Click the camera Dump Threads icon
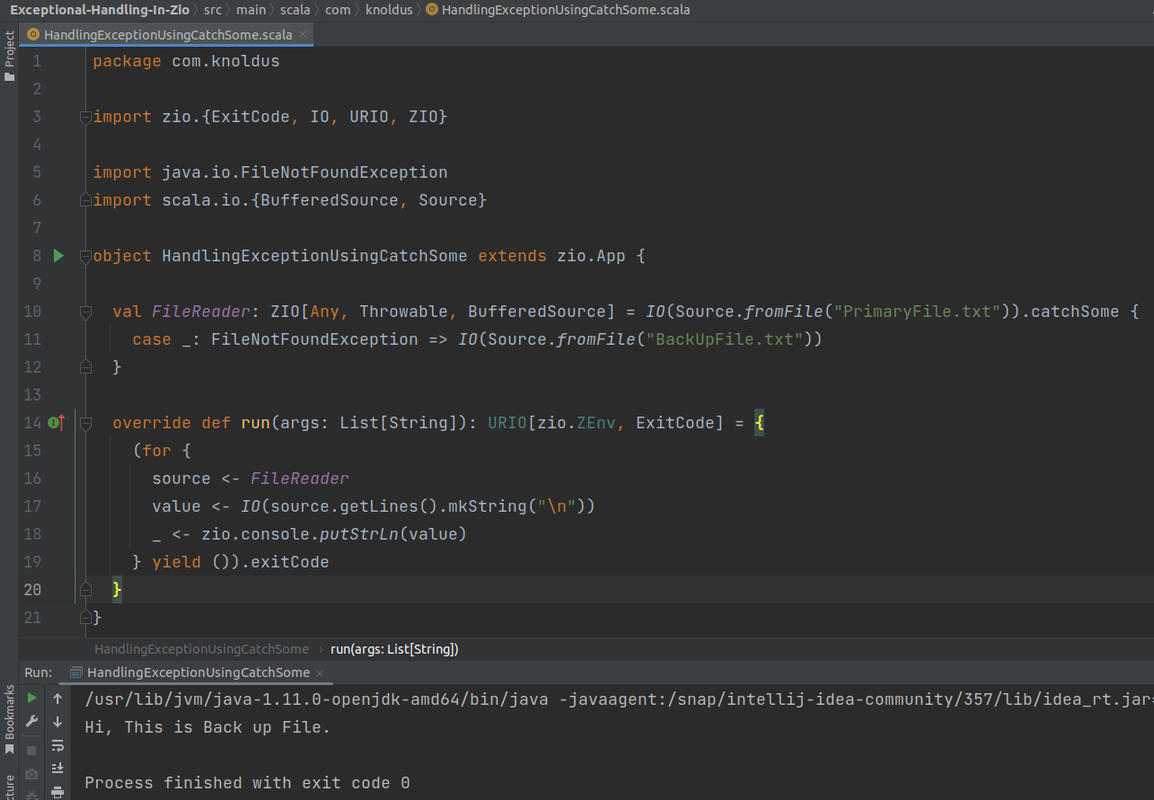1154x800 pixels. [32, 774]
